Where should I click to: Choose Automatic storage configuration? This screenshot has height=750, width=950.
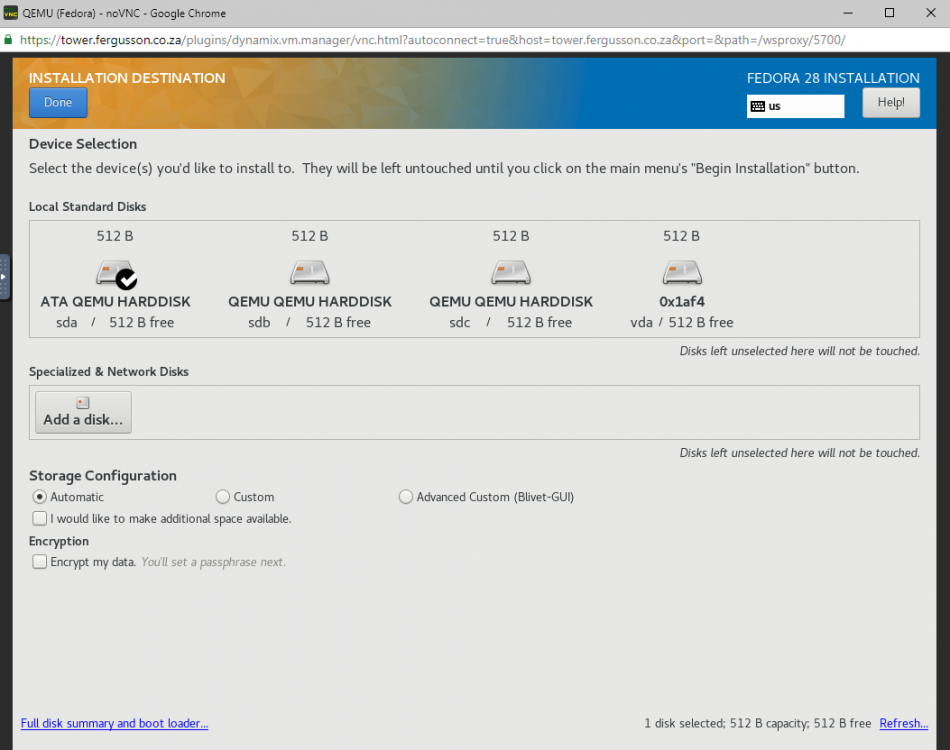coord(39,497)
